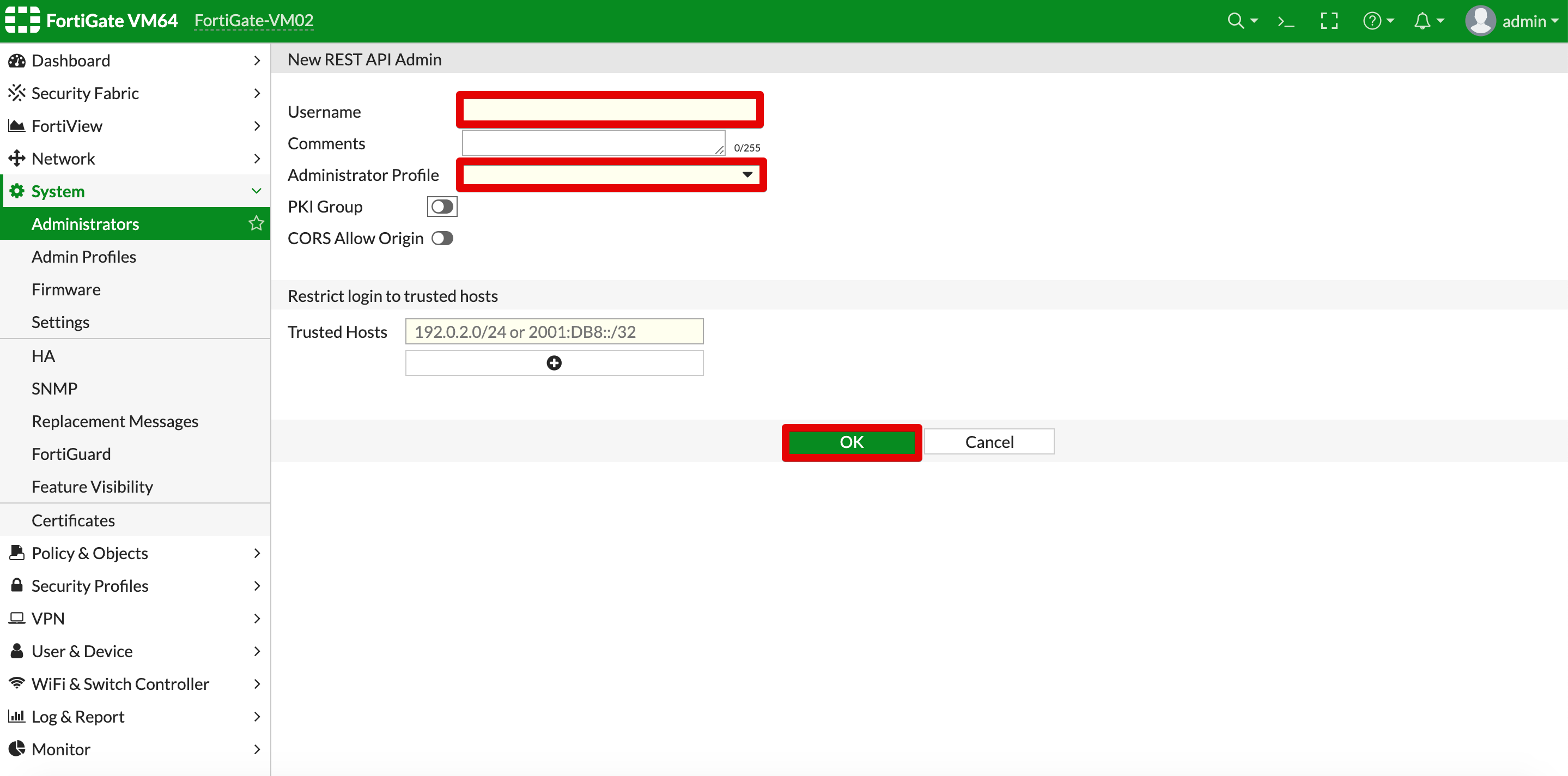Open the help question mark menu
The width and height of the screenshot is (1568, 776).
point(1372,21)
